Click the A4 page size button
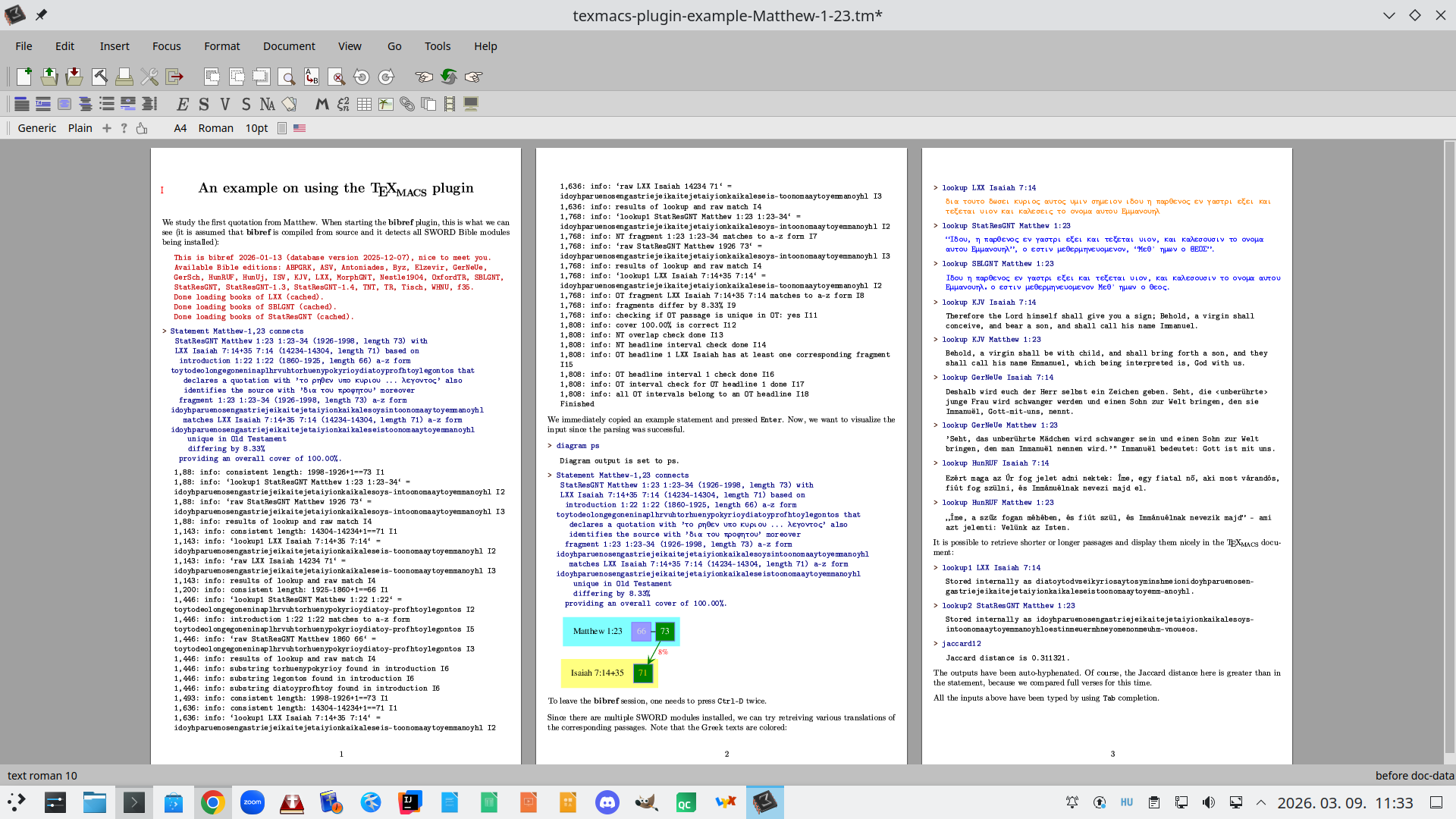 tap(180, 128)
